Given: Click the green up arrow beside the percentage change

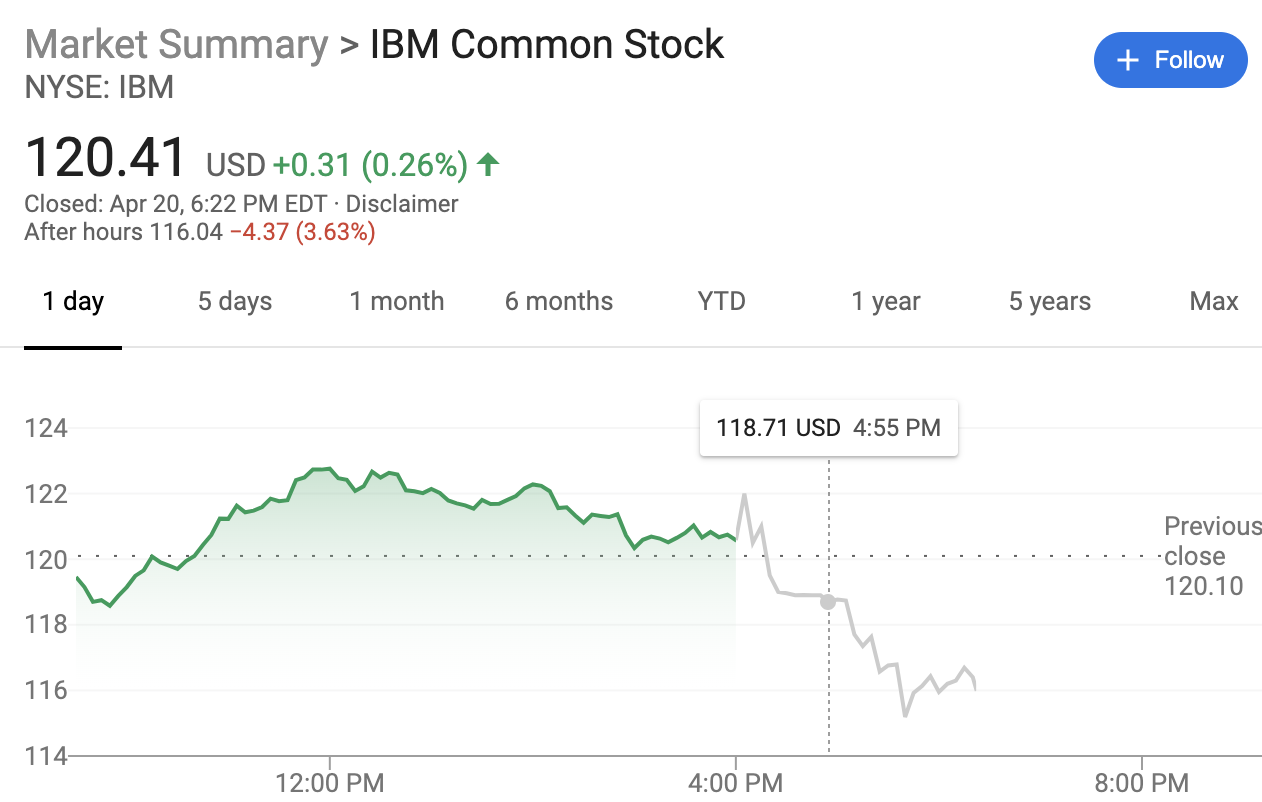Looking at the screenshot, I should pos(487,164).
